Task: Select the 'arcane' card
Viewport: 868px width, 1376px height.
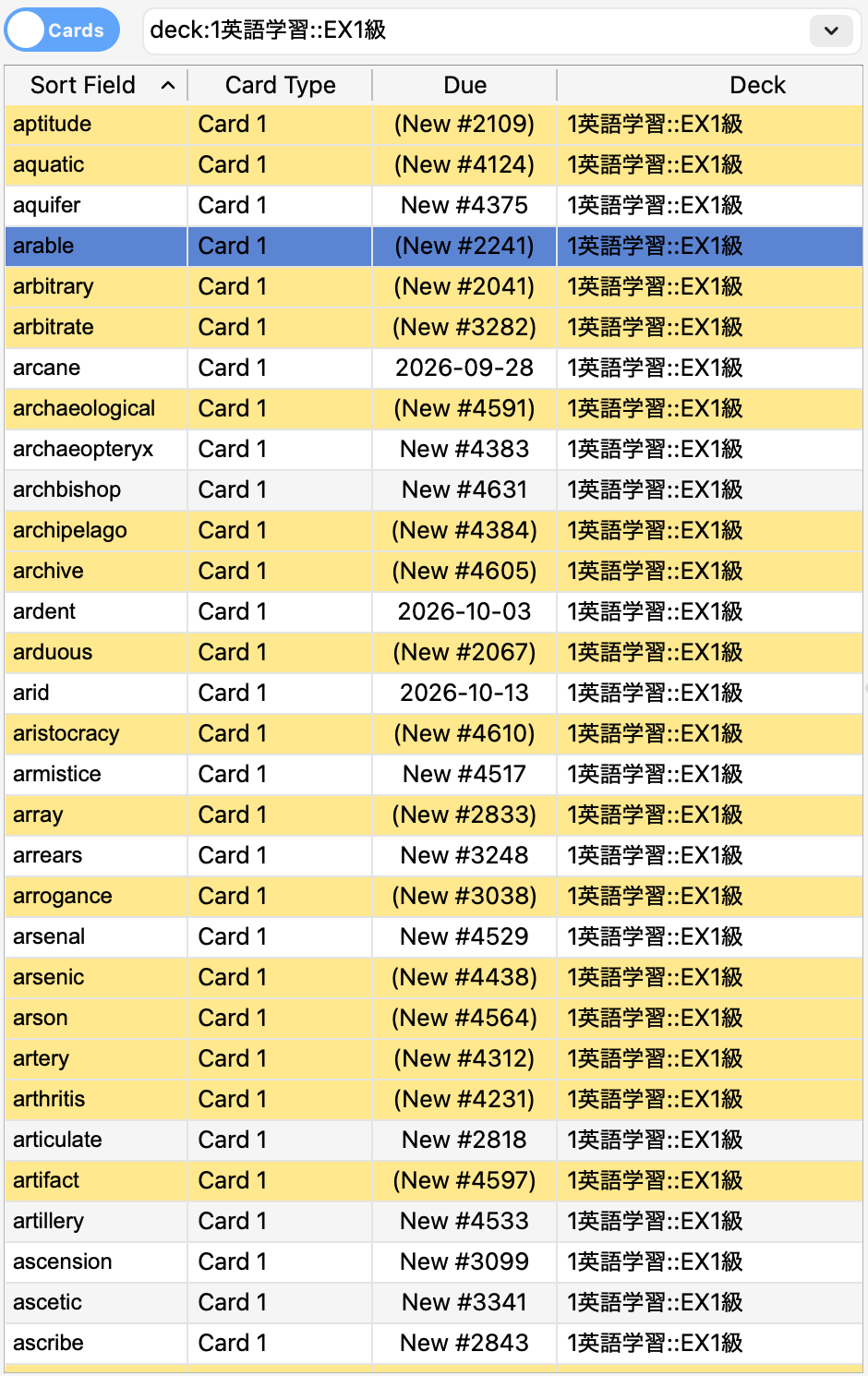Action: tap(434, 368)
